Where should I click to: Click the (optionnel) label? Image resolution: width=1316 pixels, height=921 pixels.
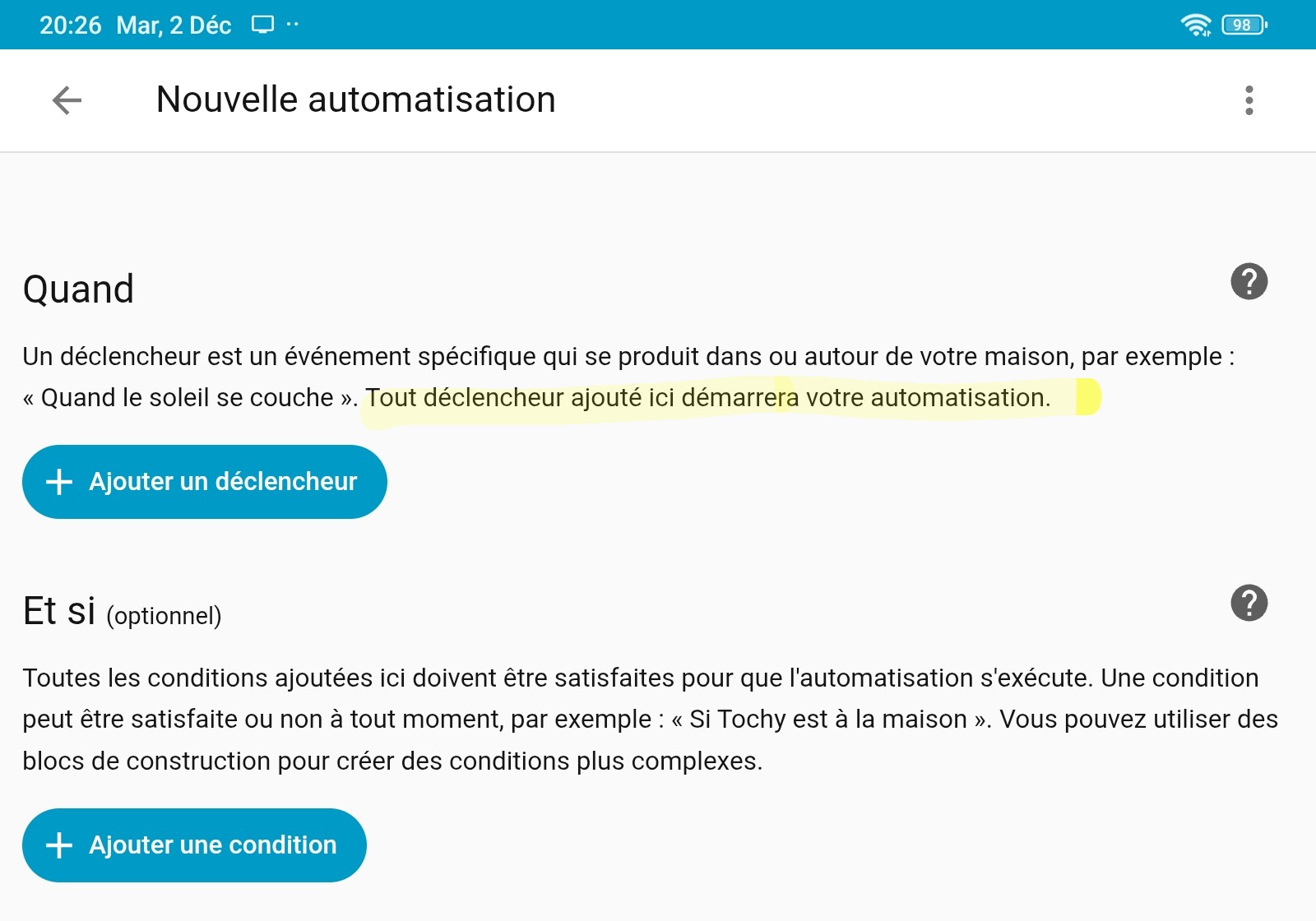click(164, 616)
